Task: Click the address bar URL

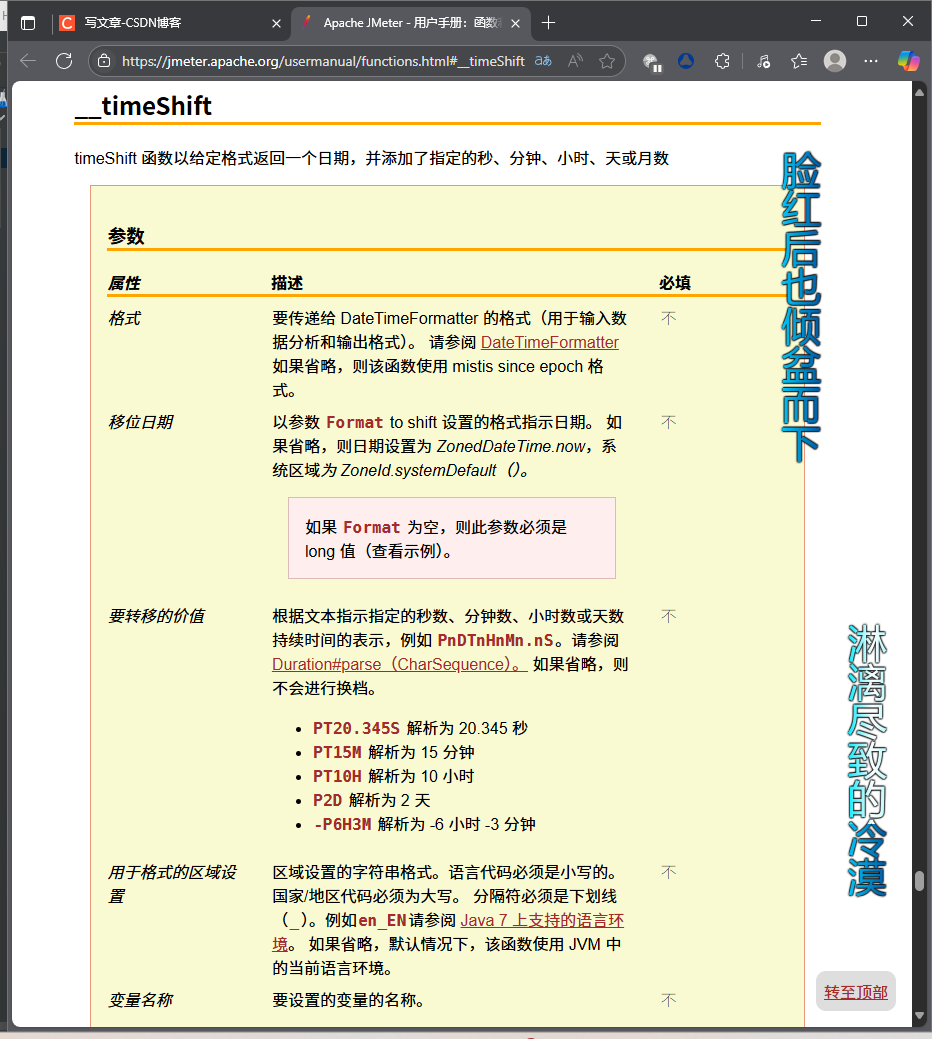Action: click(x=323, y=61)
